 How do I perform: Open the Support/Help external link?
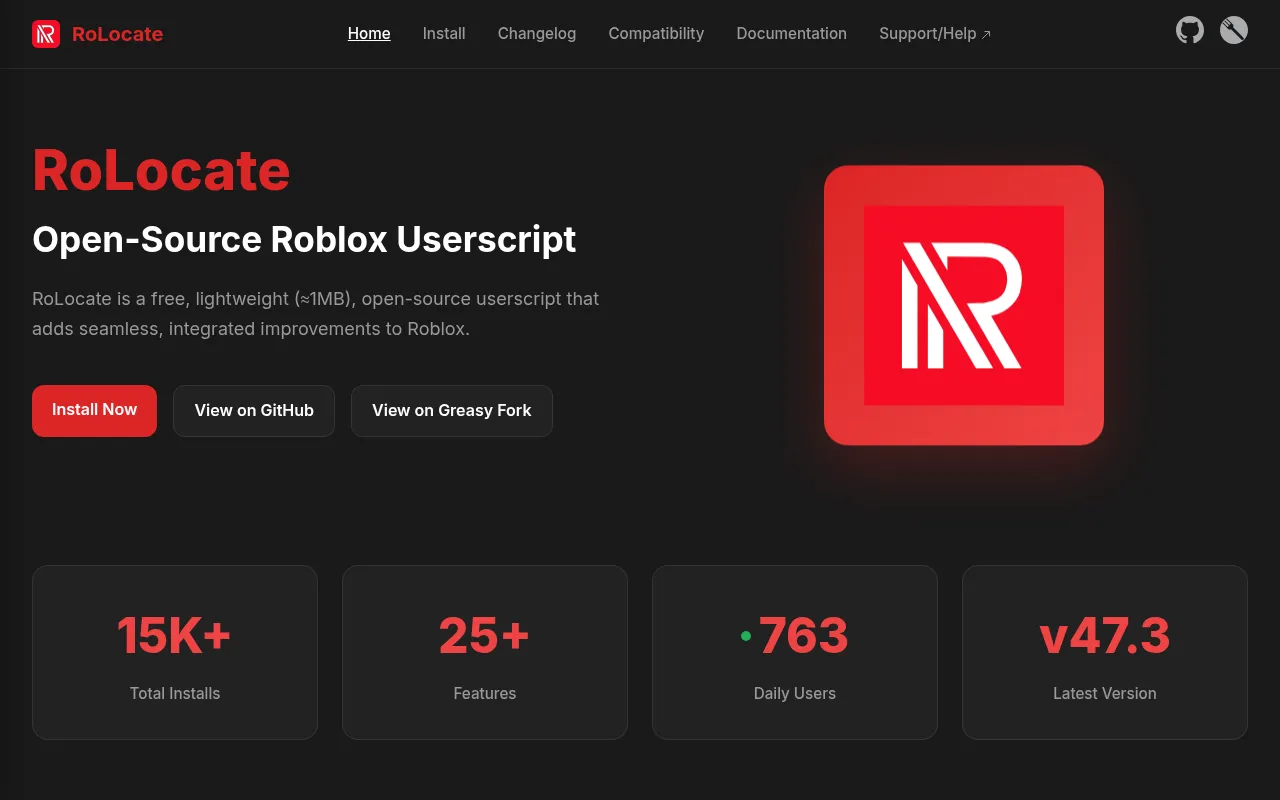(x=935, y=34)
